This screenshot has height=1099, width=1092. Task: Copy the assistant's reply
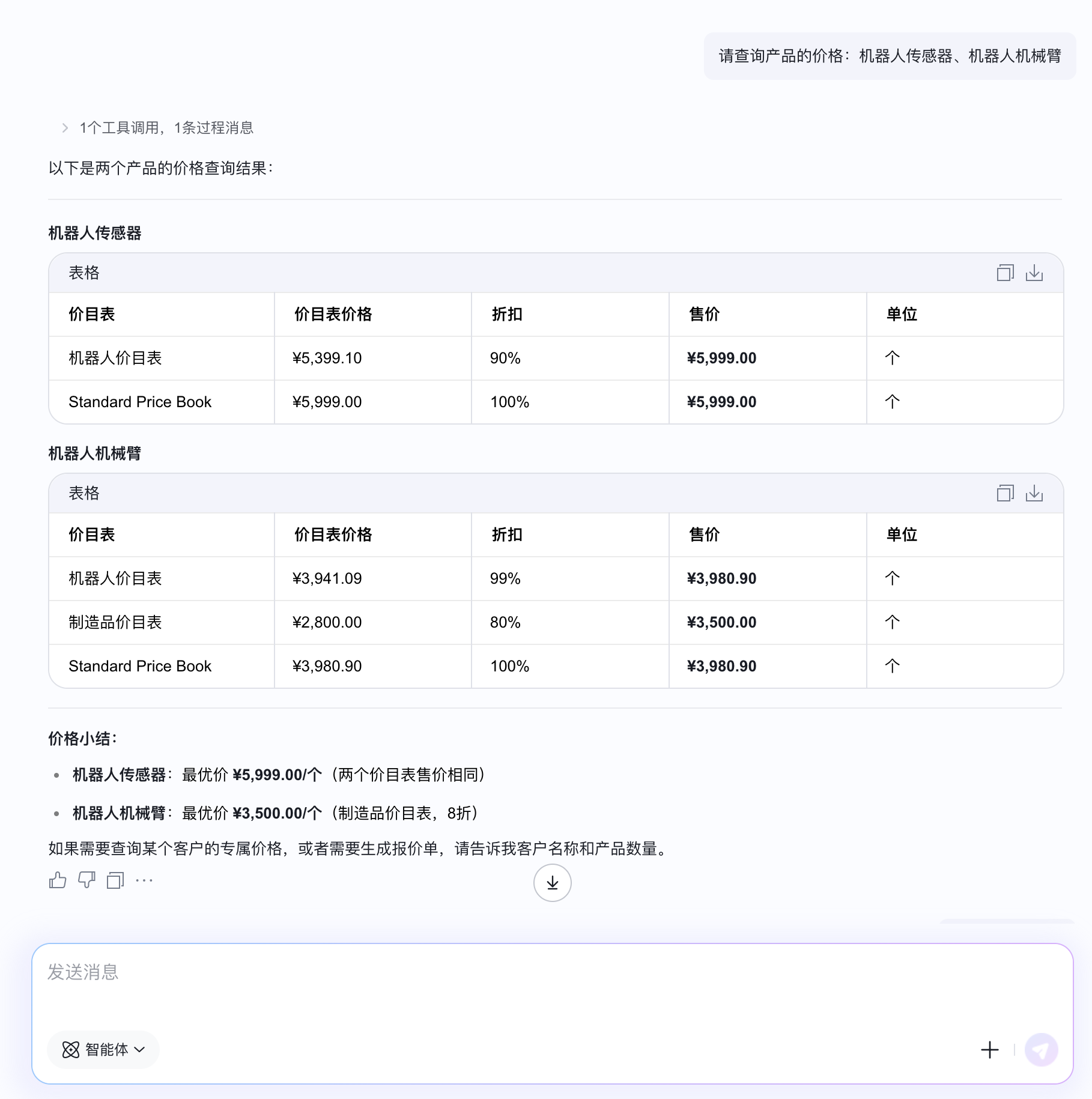click(x=115, y=880)
